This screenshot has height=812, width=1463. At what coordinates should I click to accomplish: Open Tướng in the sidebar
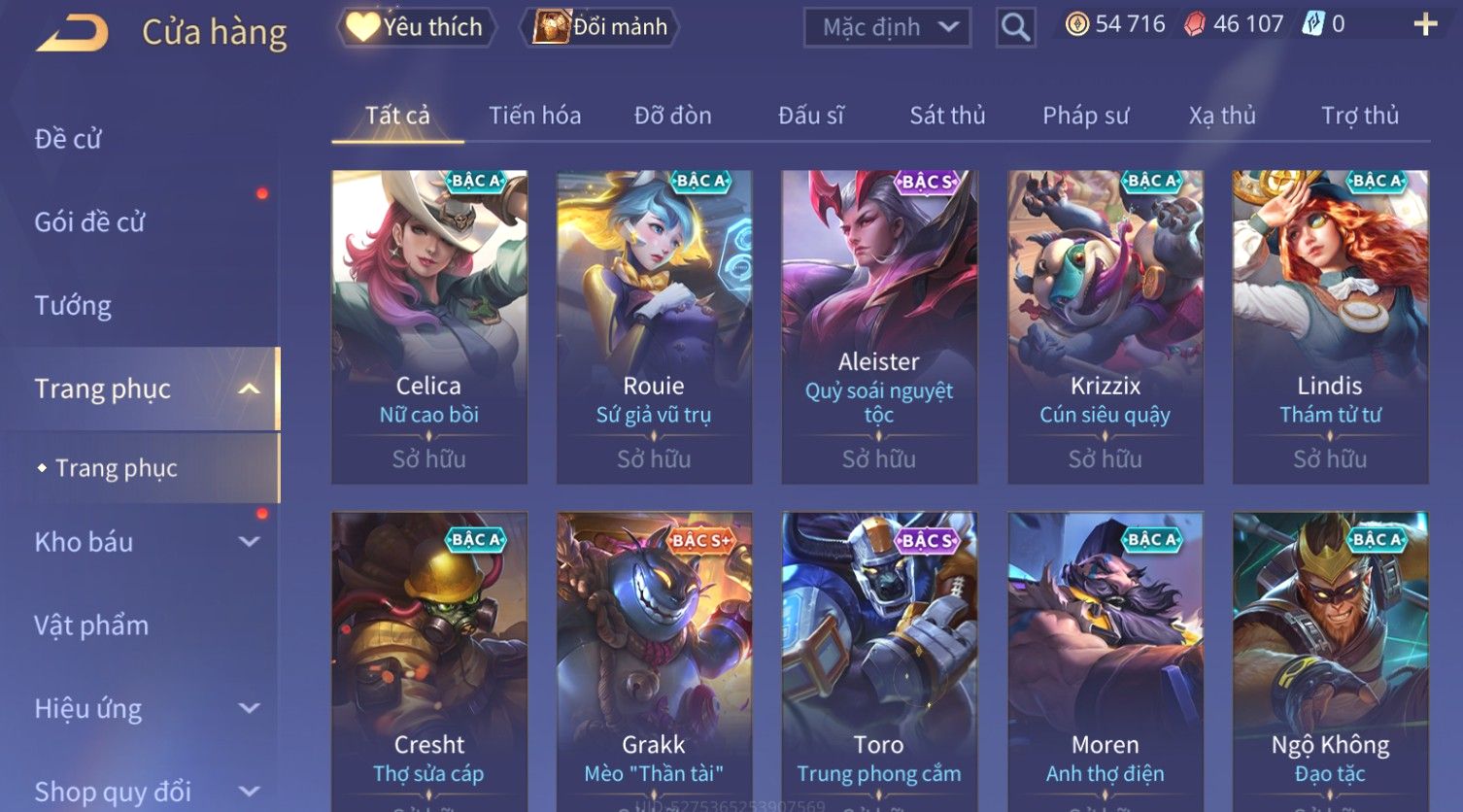pyautogui.click(x=73, y=305)
